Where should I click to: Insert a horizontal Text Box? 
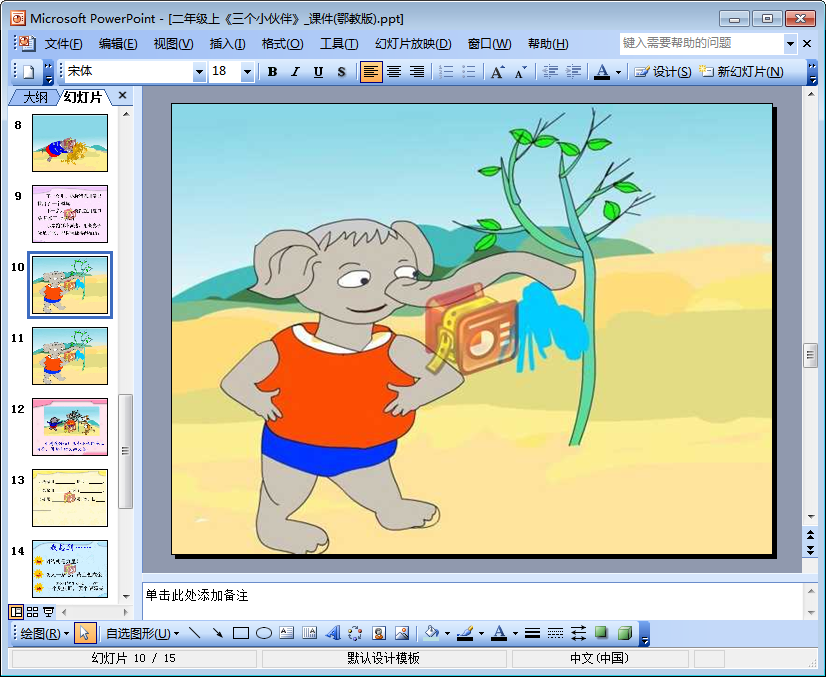[x=287, y=633]
